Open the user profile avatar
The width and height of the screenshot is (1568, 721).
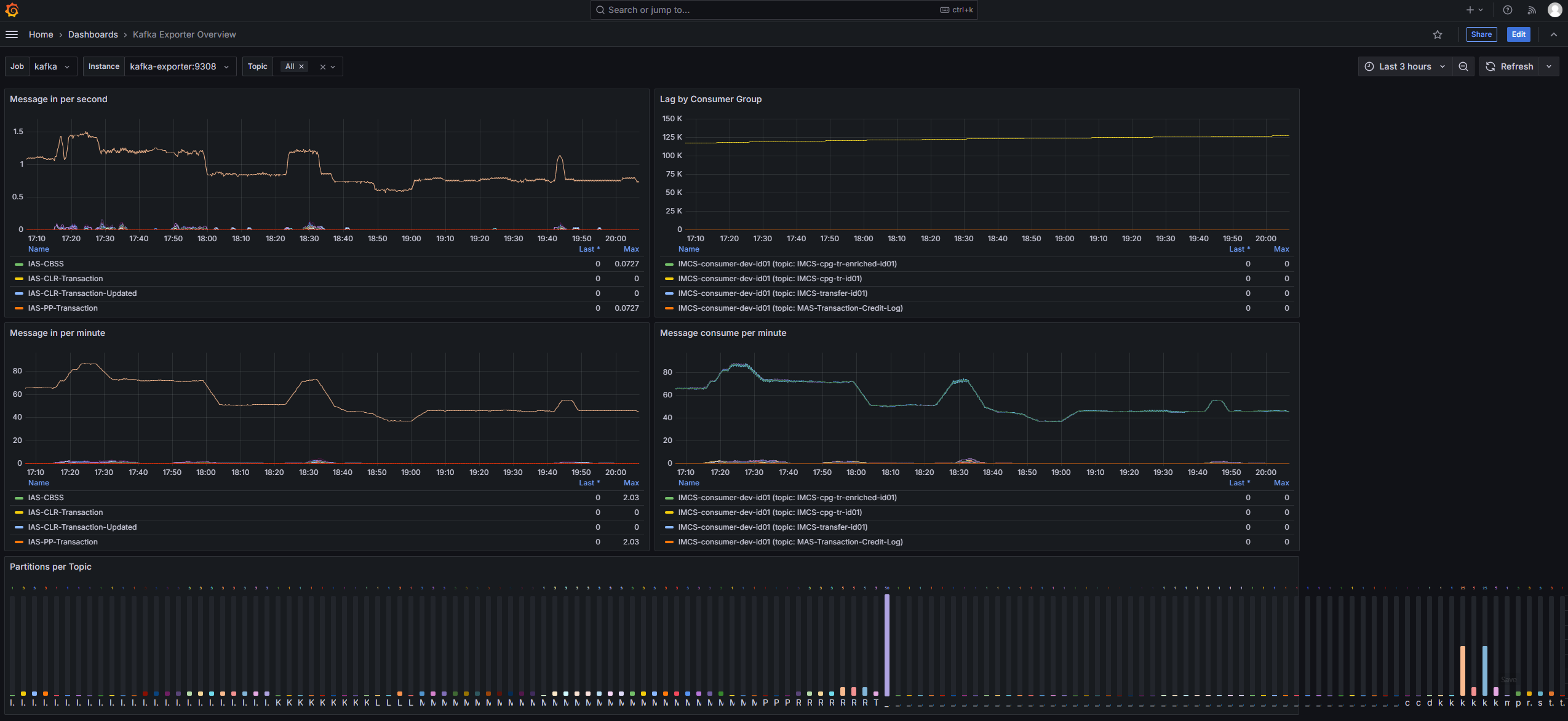coord(1555,10)
